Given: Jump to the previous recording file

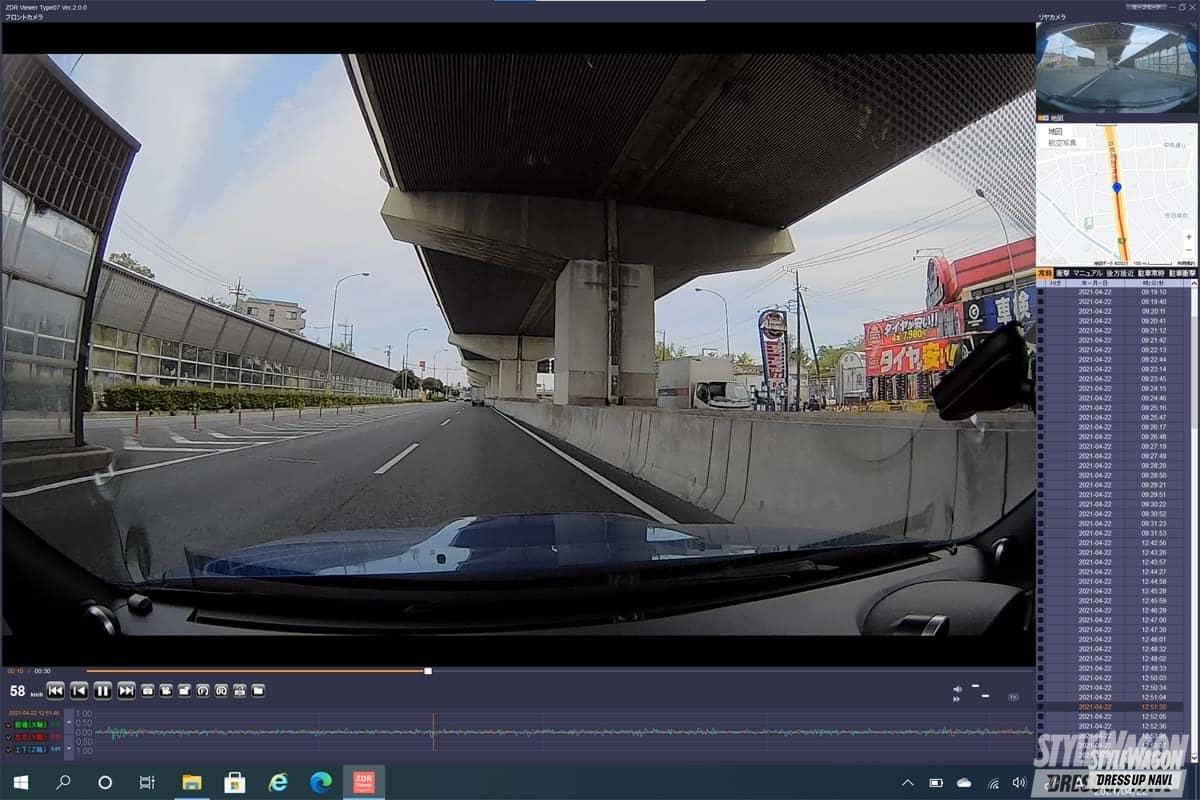Looking at the screenshot, I should (x=55, y=690).
